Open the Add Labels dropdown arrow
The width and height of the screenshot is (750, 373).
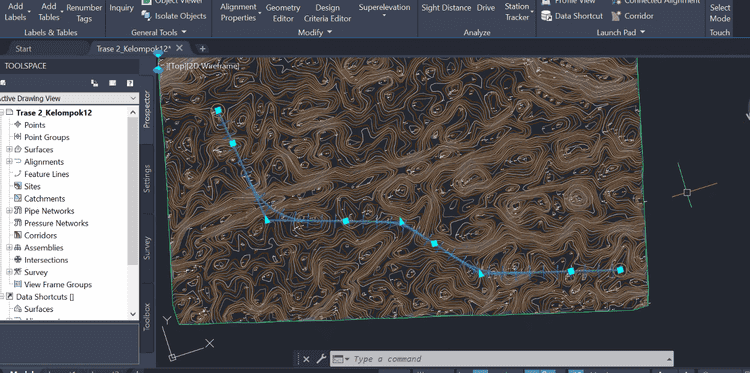point(29,11)
